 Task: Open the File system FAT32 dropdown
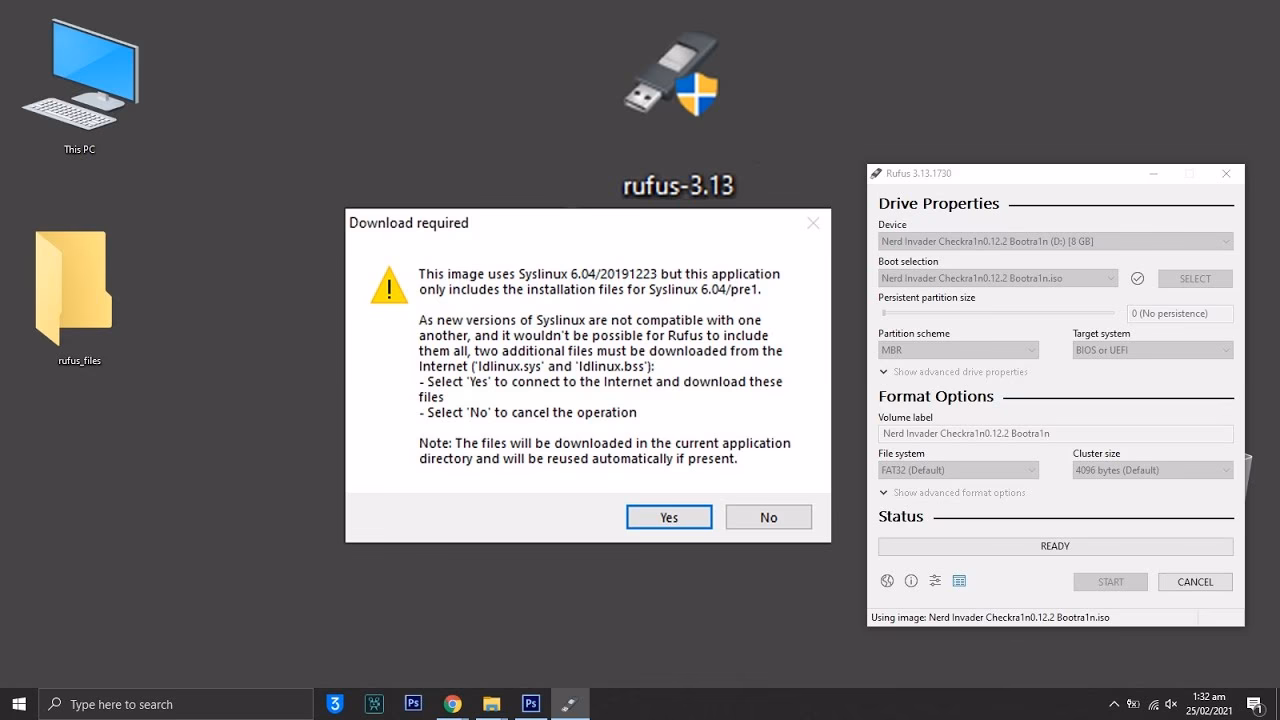958,470
